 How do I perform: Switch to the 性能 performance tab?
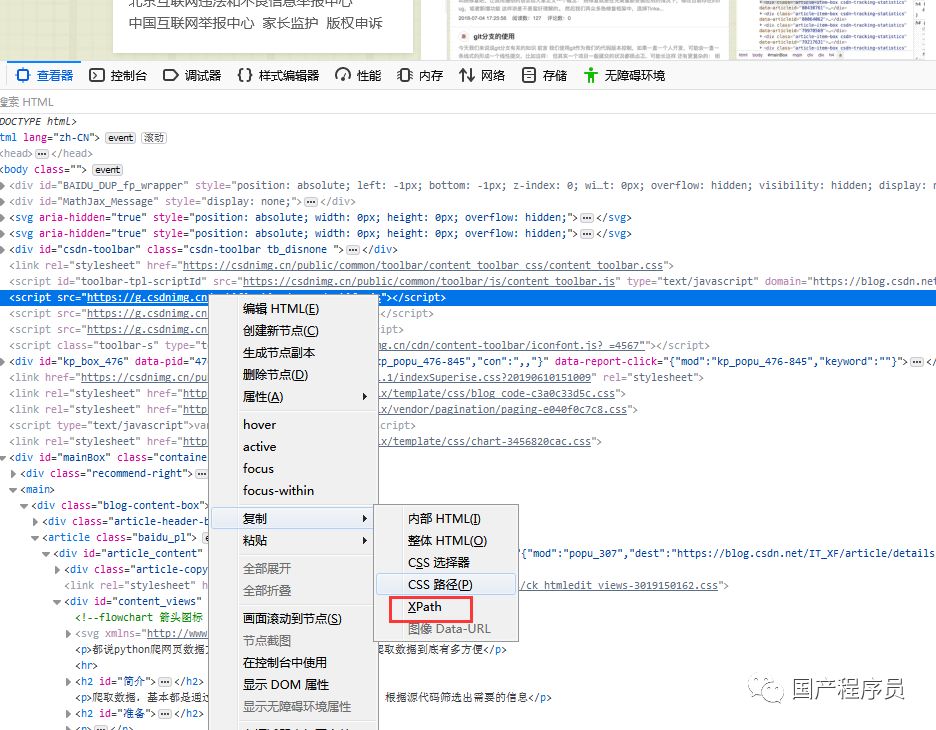[x=358, y=75]
